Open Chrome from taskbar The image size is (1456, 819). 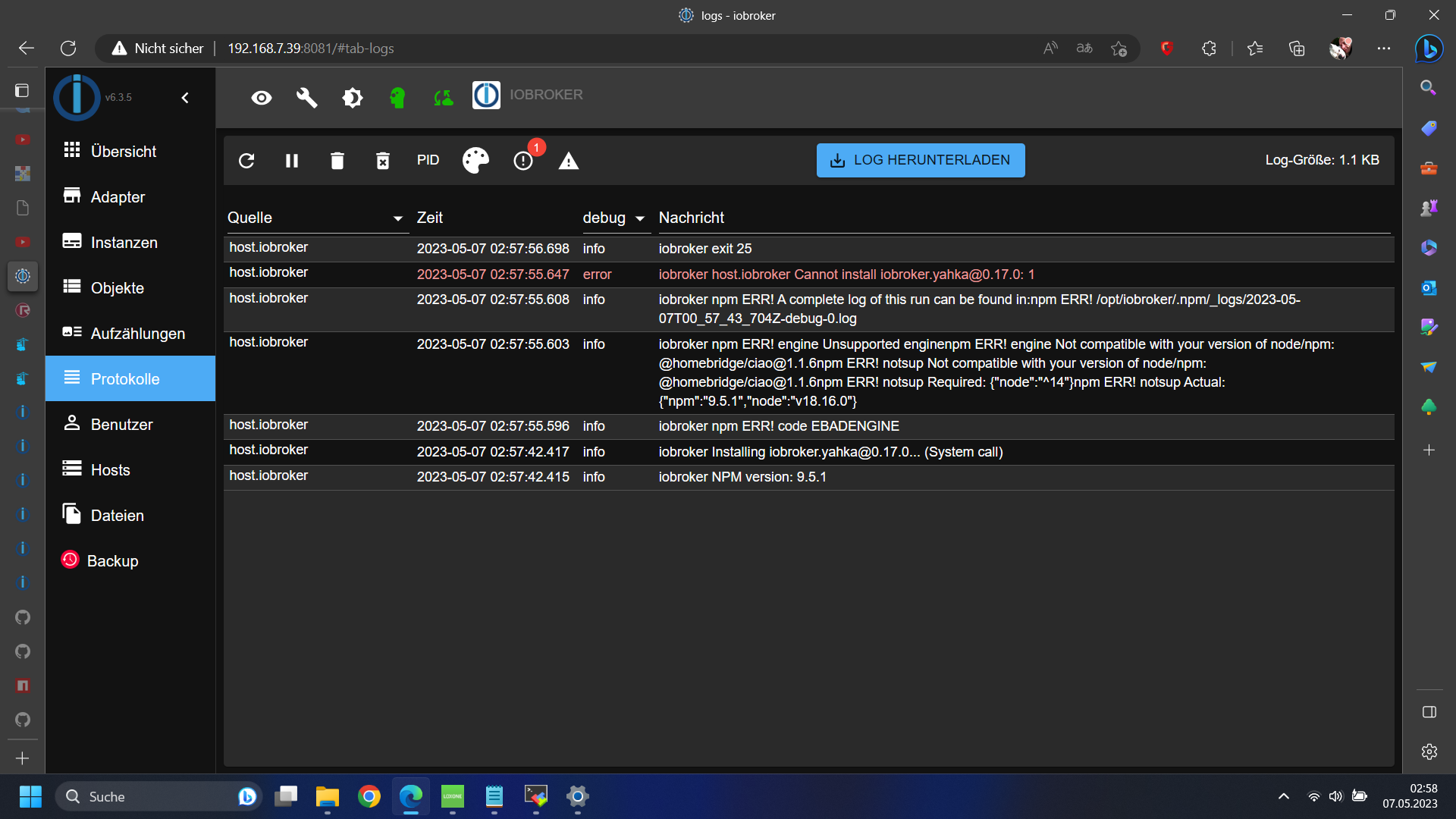(x=369, y=796)
